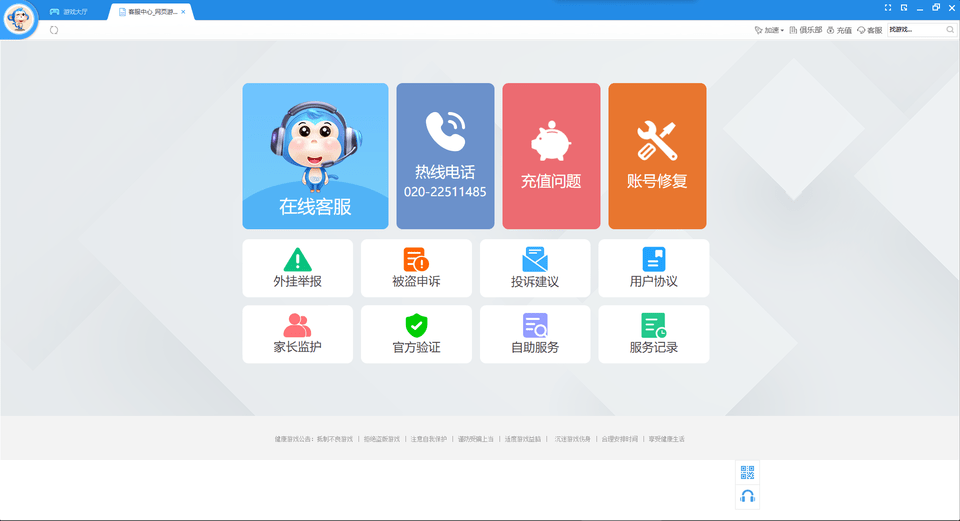Open 用户协议 user agreement
960x521 pixels.
tap(653, 268)
